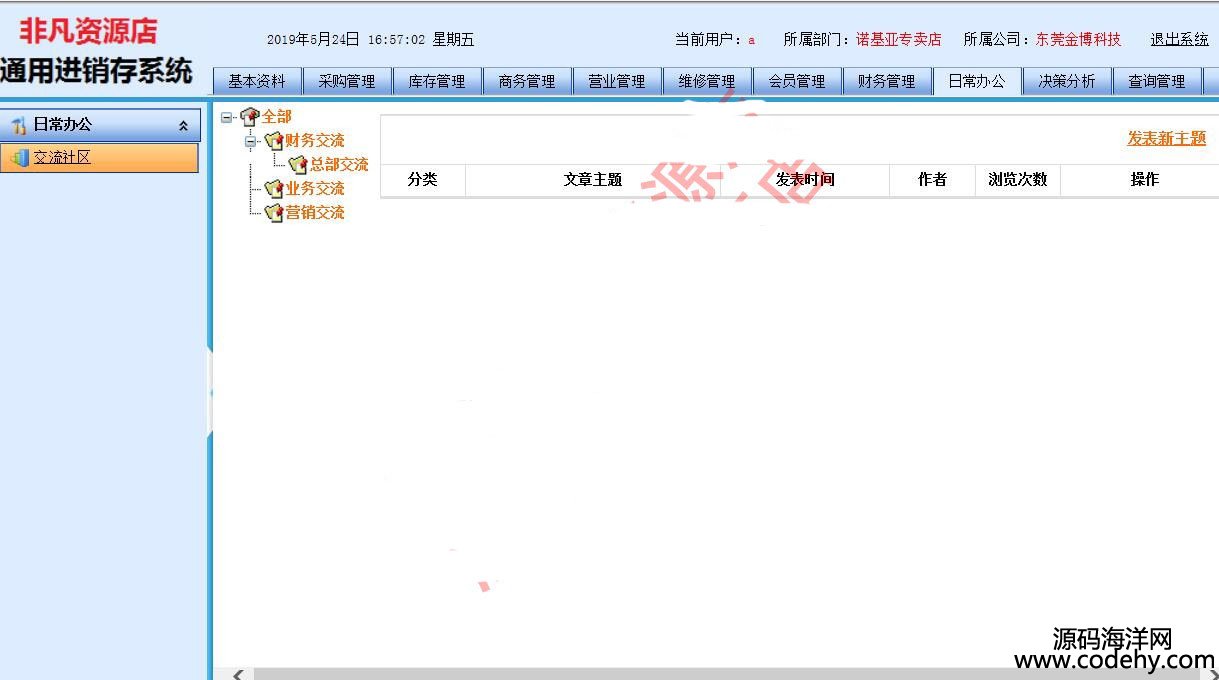Viewport: 1219px width, 680px height.
Task: Click the 全部 folder icon
Action: [250, 117]
